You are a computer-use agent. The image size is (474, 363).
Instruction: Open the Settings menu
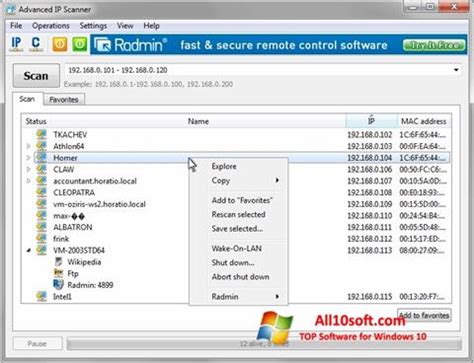93,26
